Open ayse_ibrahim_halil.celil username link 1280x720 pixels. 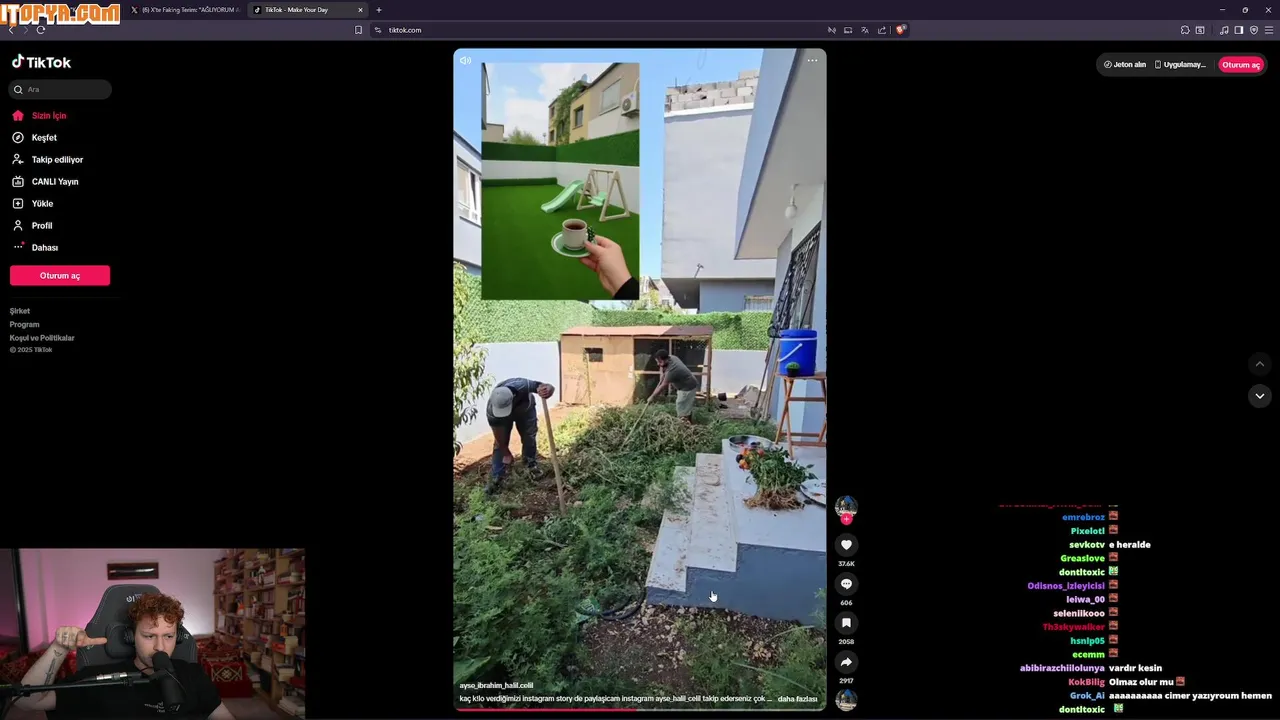pos(496,686)
